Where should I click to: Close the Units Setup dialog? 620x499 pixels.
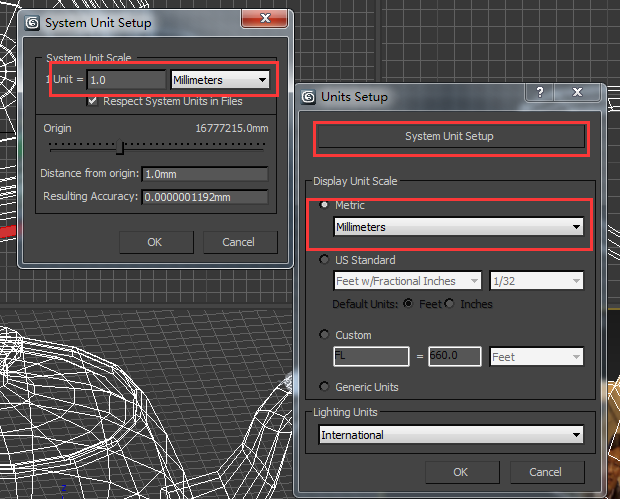[578, 92]
